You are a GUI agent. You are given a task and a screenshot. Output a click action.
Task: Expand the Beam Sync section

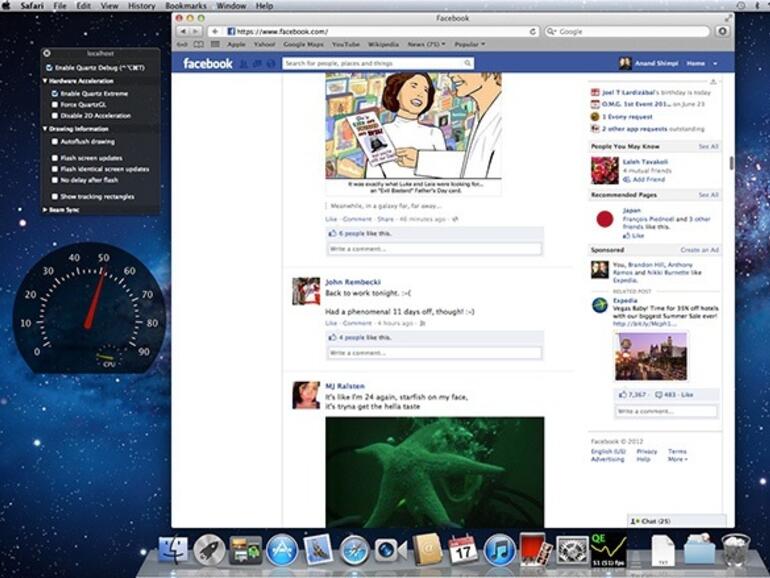click(x=45, y=210)
